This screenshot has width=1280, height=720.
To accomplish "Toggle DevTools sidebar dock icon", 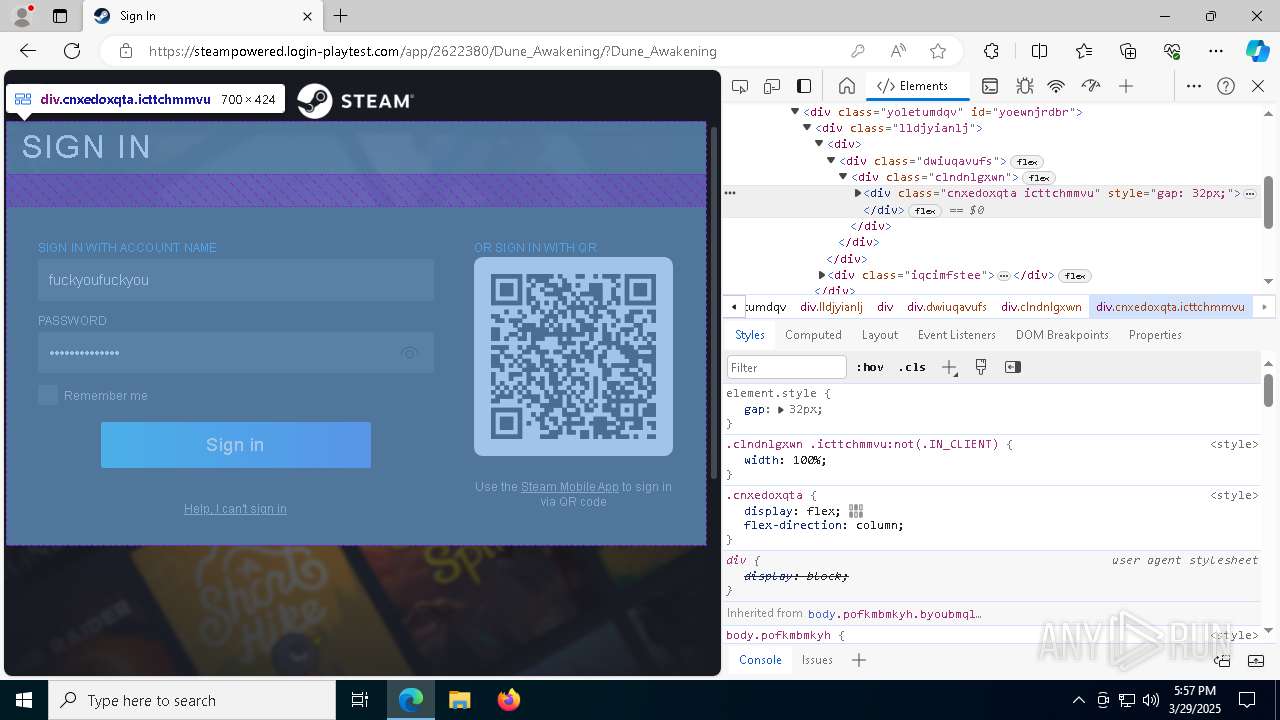I will tap(804, 86).
